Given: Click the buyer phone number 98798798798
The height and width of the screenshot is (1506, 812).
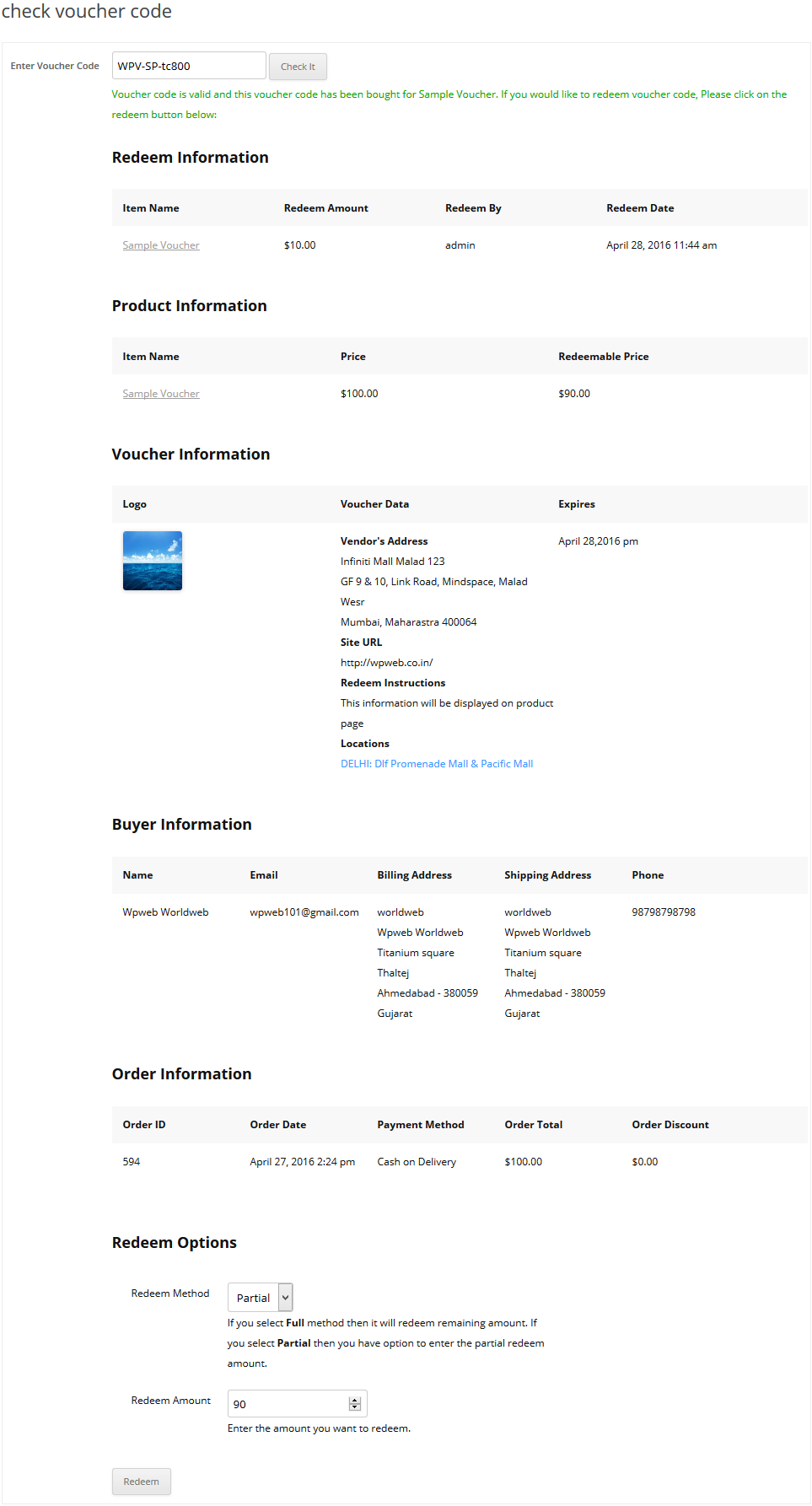Looking at the screenshot, I should 664,912.
